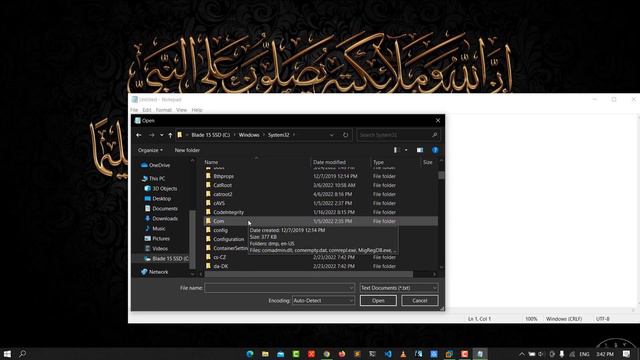Select the CodeIntegrity folder
This screenshot has width=640, height=360.
[320, 212]
